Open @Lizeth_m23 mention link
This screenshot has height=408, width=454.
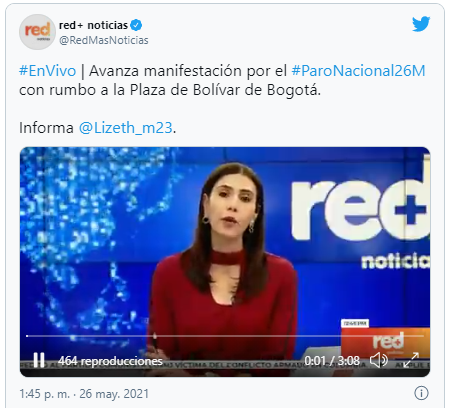click(126, 128)
